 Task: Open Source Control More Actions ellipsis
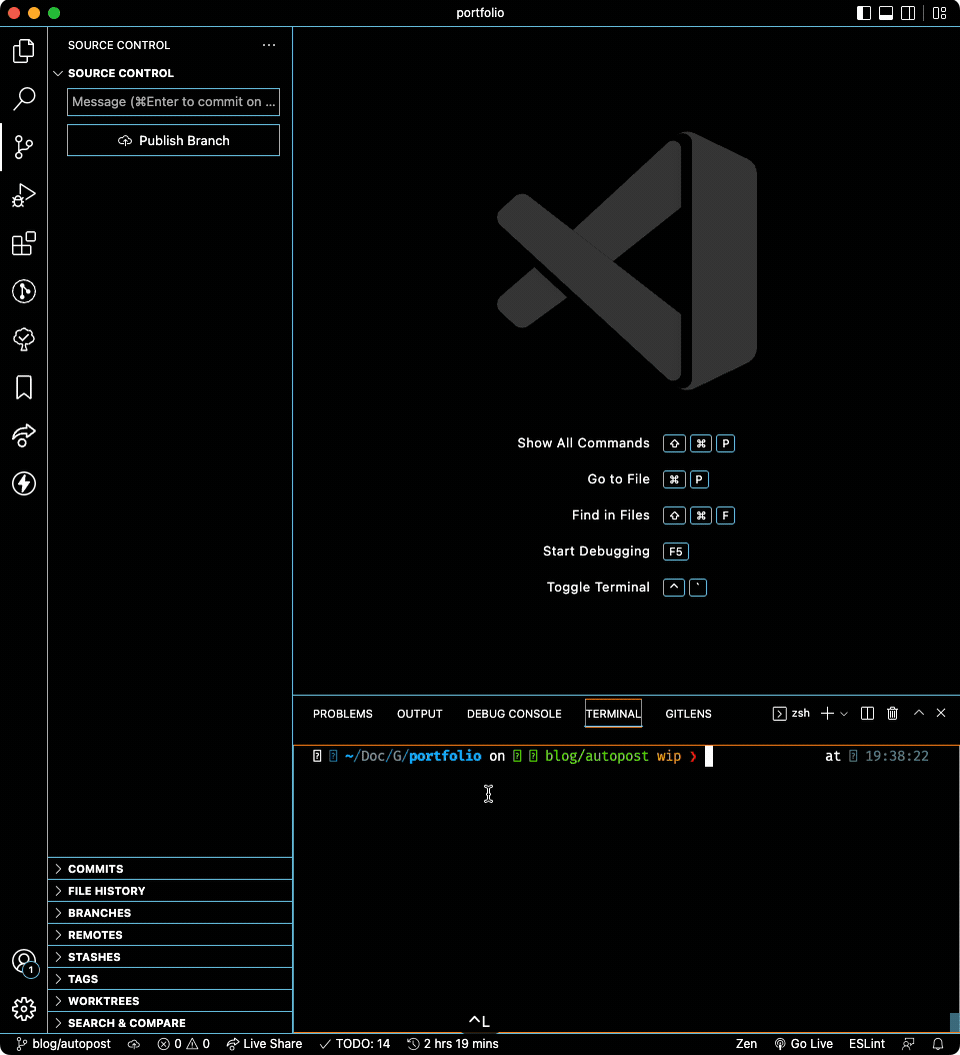click(268, 45)
